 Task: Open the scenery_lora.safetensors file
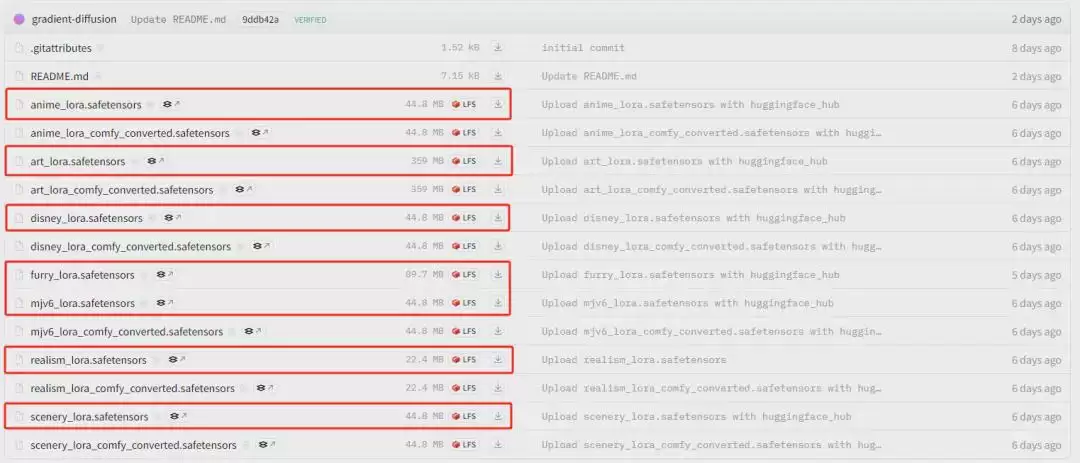pyautogui.click(x=90, y=417)
